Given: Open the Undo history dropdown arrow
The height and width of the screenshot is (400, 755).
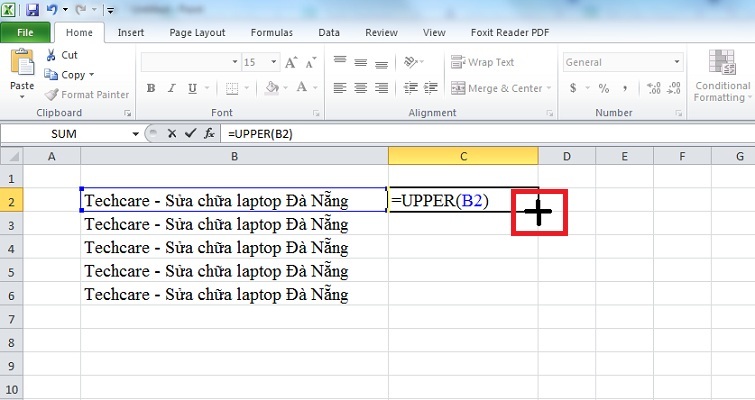Looking at the screenshot, I should [x=65, y=10].
